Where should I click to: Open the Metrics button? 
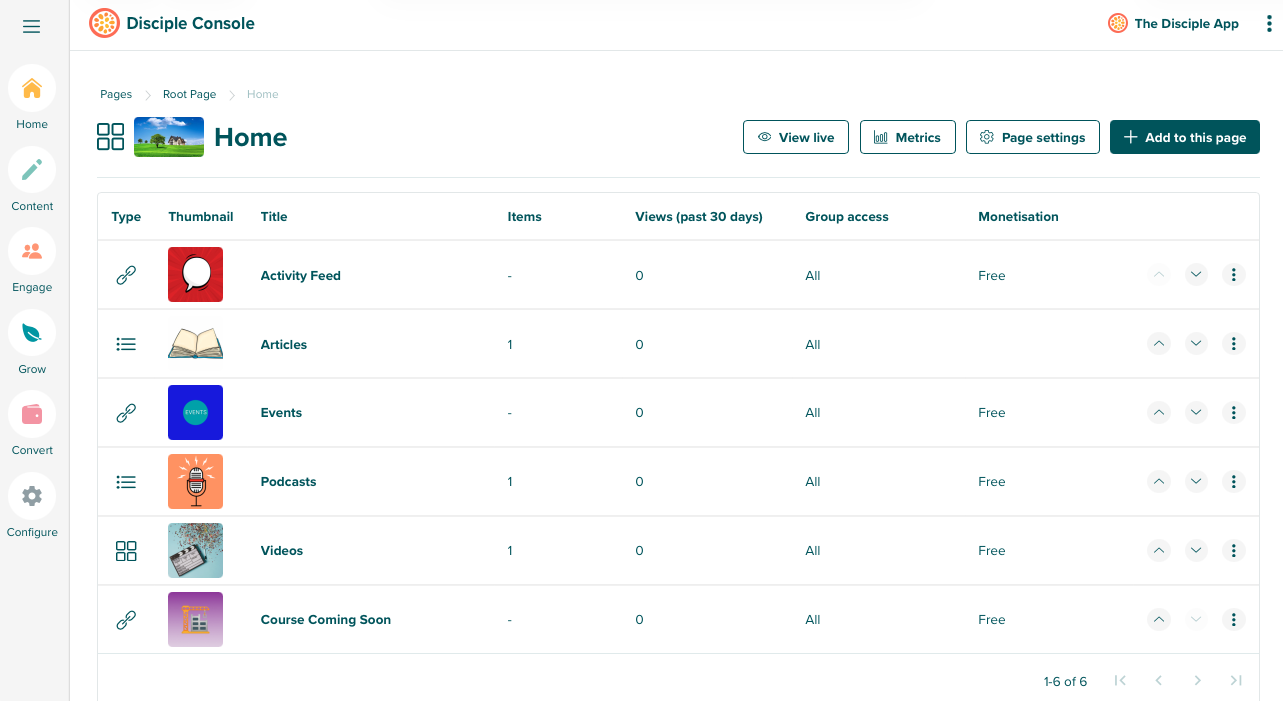coord(907,137)
